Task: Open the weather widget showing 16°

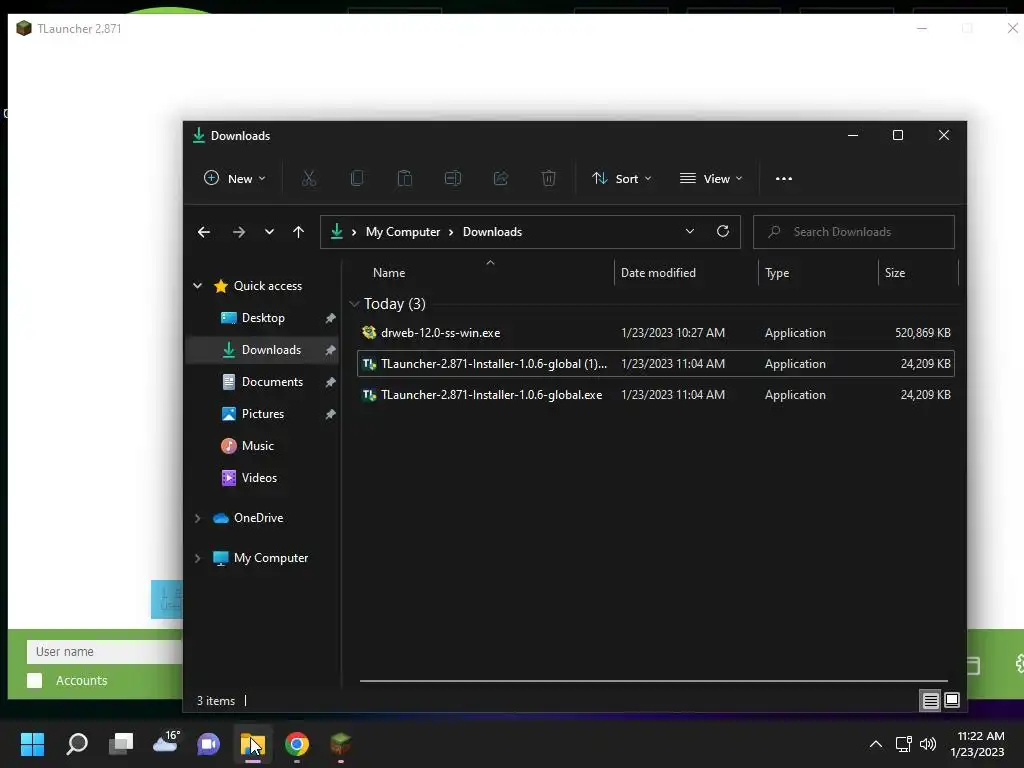Action: (166, 743)
